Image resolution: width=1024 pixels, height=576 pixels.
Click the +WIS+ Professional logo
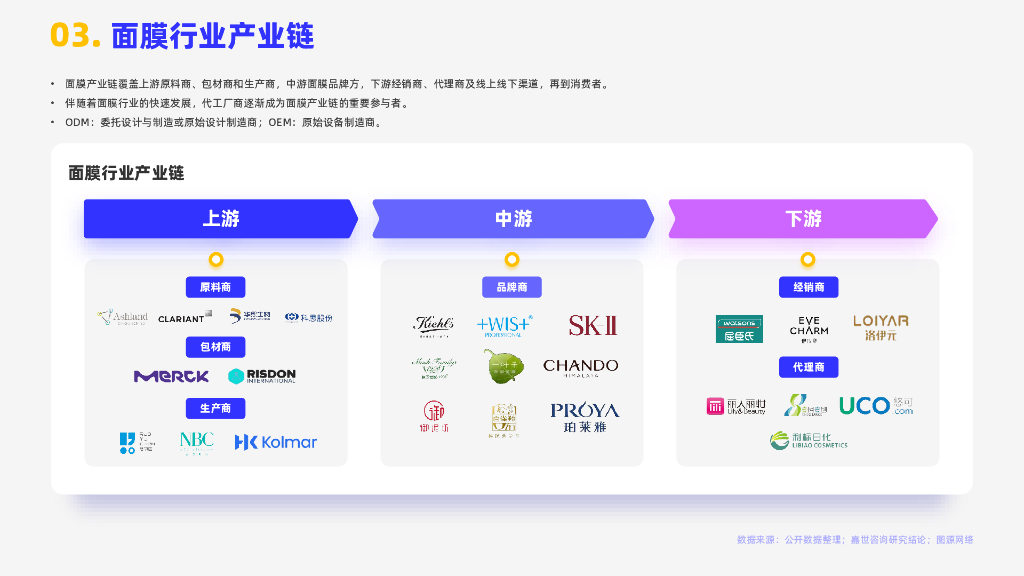tap(504, 325)
